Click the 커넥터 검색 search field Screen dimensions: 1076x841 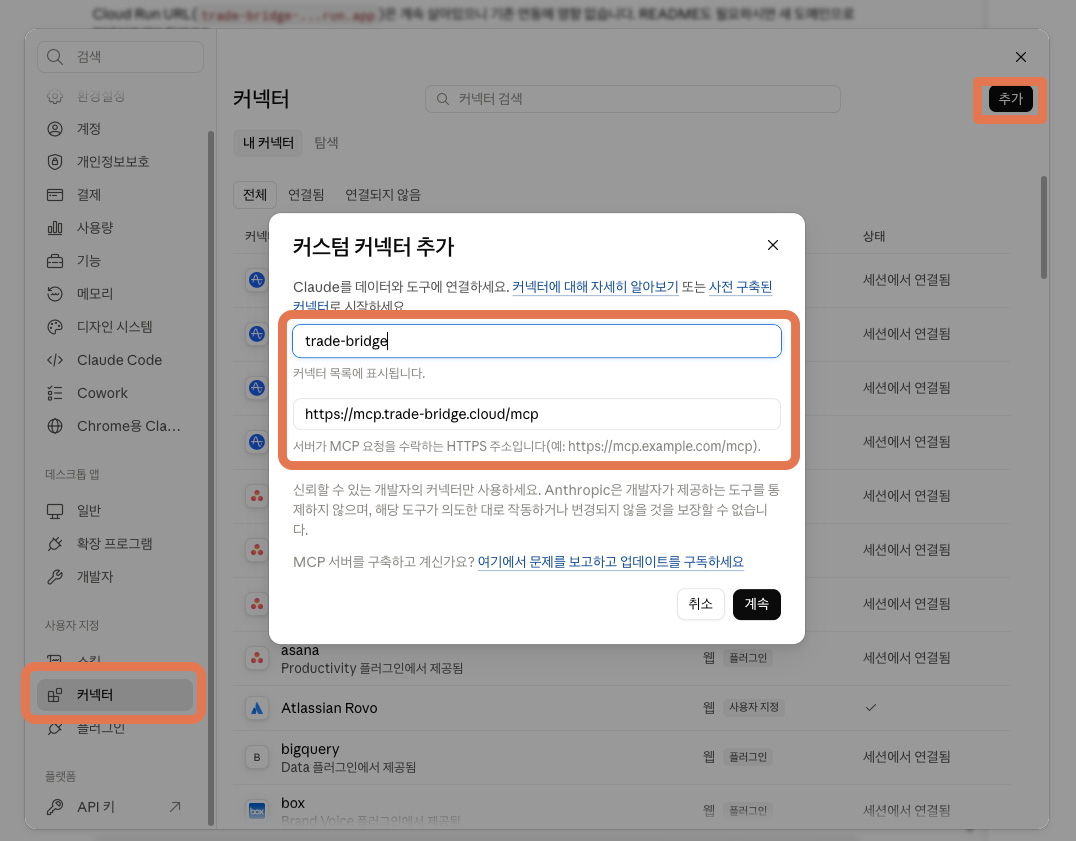[633, 99]
